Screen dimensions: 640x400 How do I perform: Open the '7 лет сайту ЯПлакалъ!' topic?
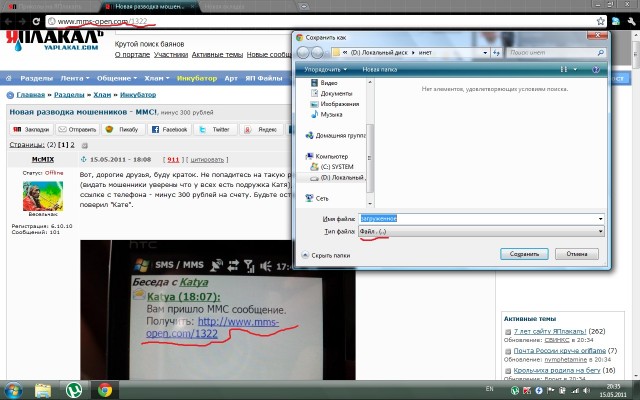[x=550, y=331]
